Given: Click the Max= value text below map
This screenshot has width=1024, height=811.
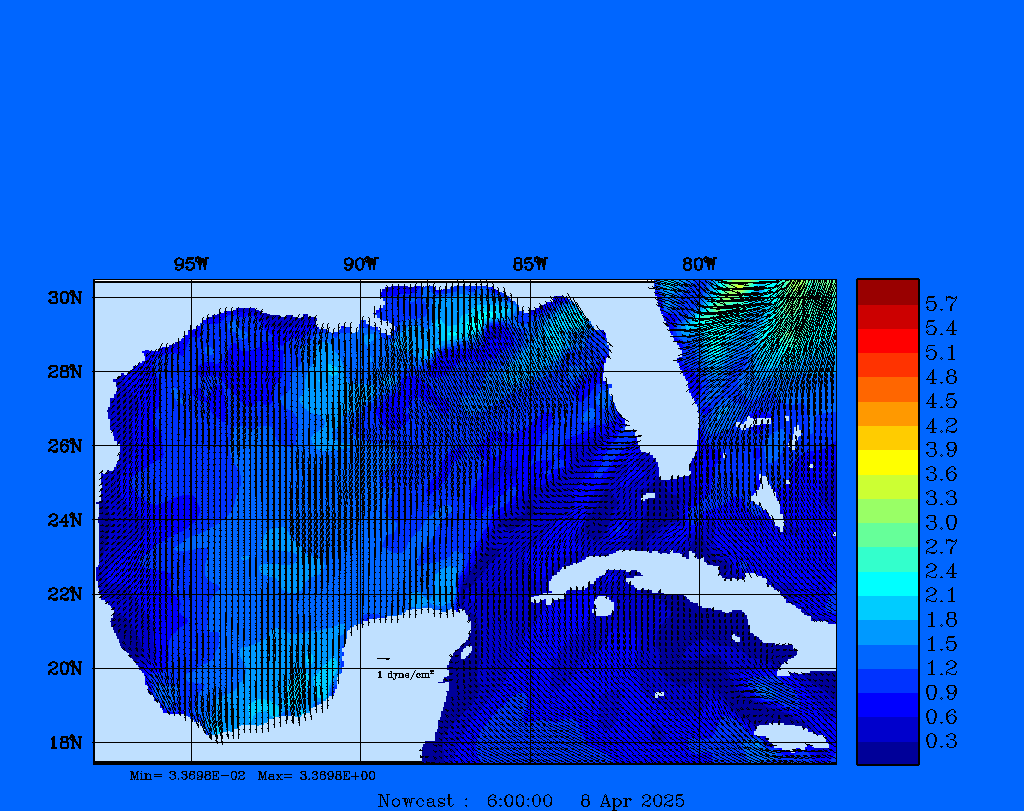Looking at the screenshot, I should (x=317, y=775).
